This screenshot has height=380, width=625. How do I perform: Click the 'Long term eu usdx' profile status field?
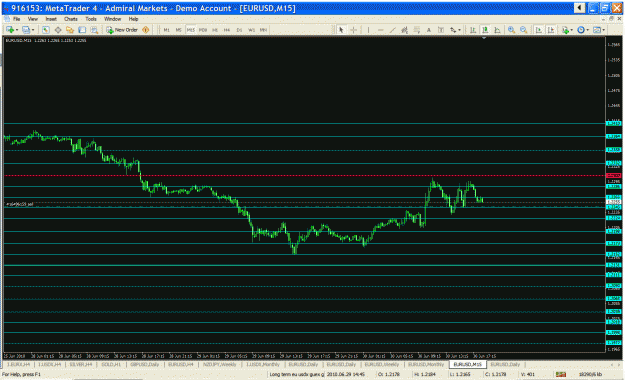pos(297,374)
